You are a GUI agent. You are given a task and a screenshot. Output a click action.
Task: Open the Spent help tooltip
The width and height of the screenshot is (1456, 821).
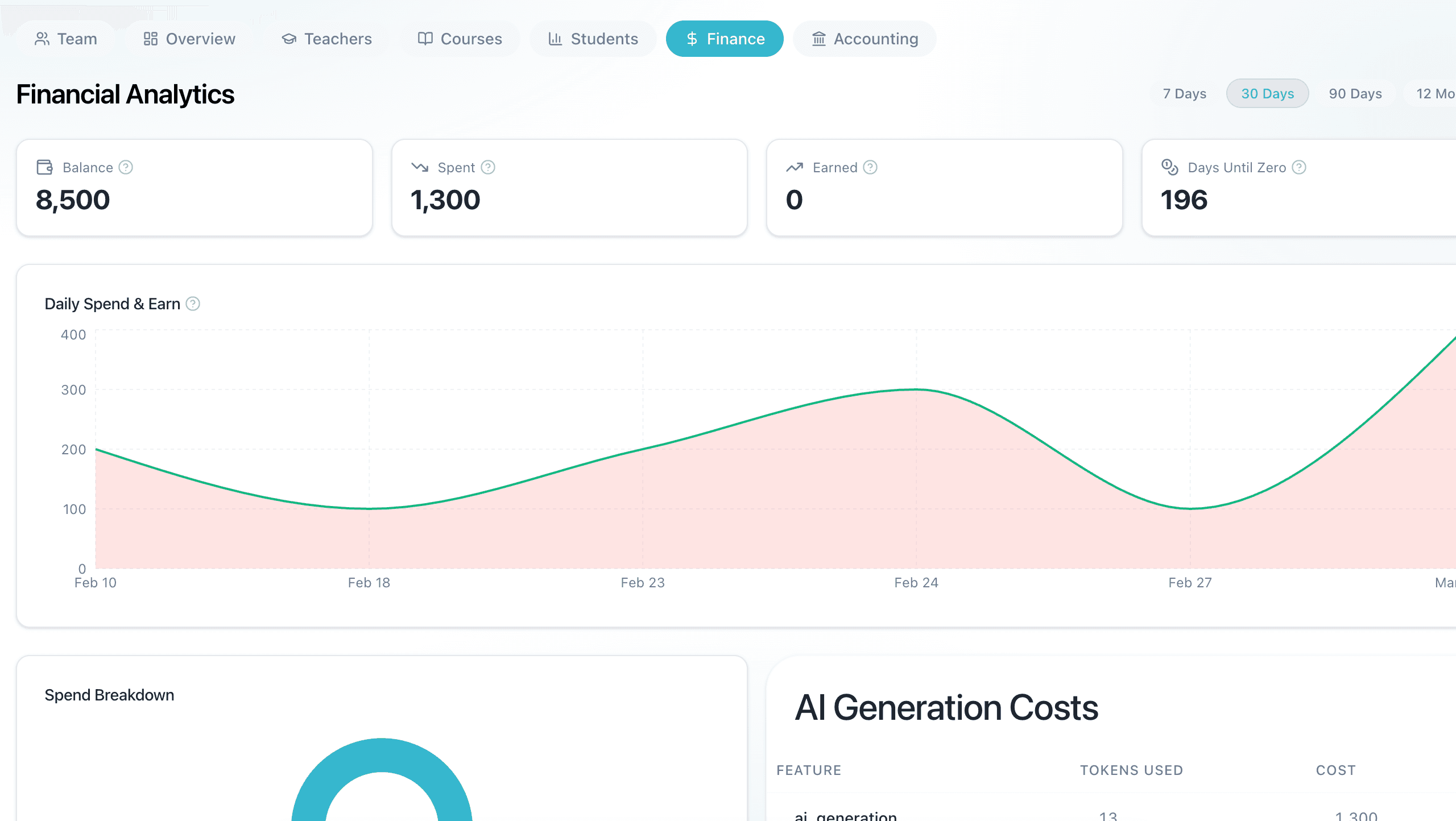click(x=487, y=167)
